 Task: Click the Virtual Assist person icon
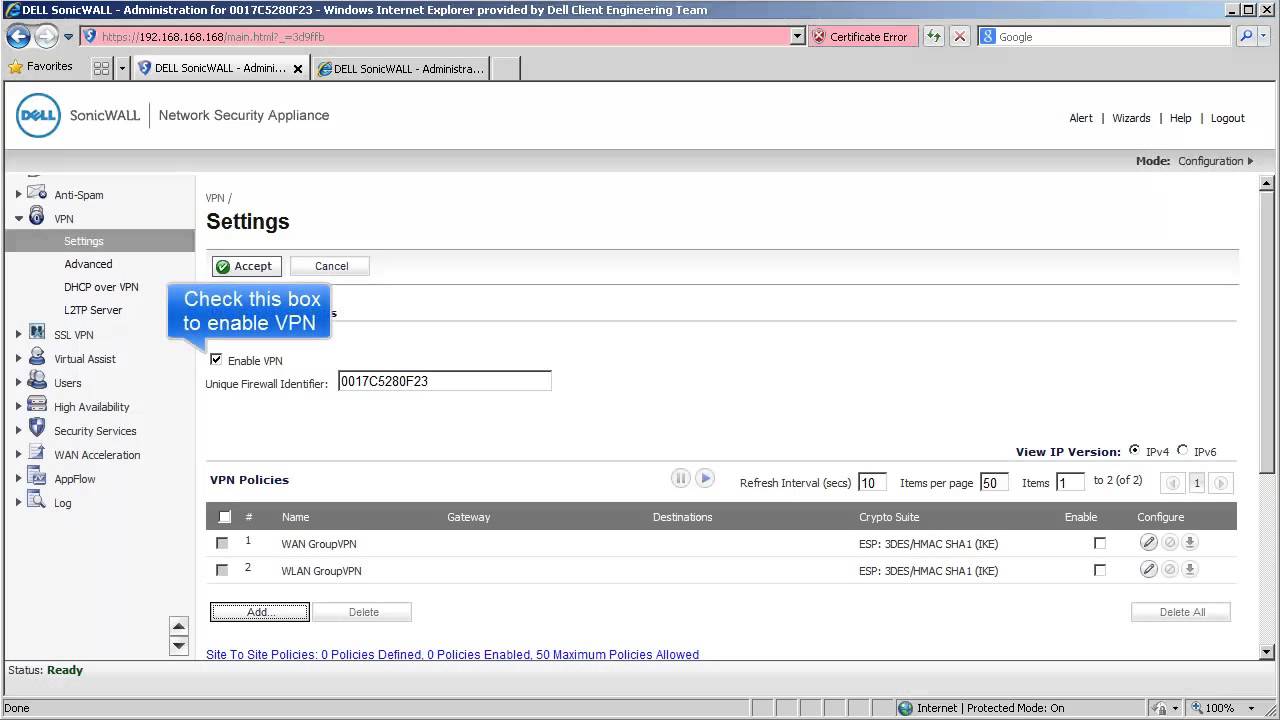tap(37, 357)
